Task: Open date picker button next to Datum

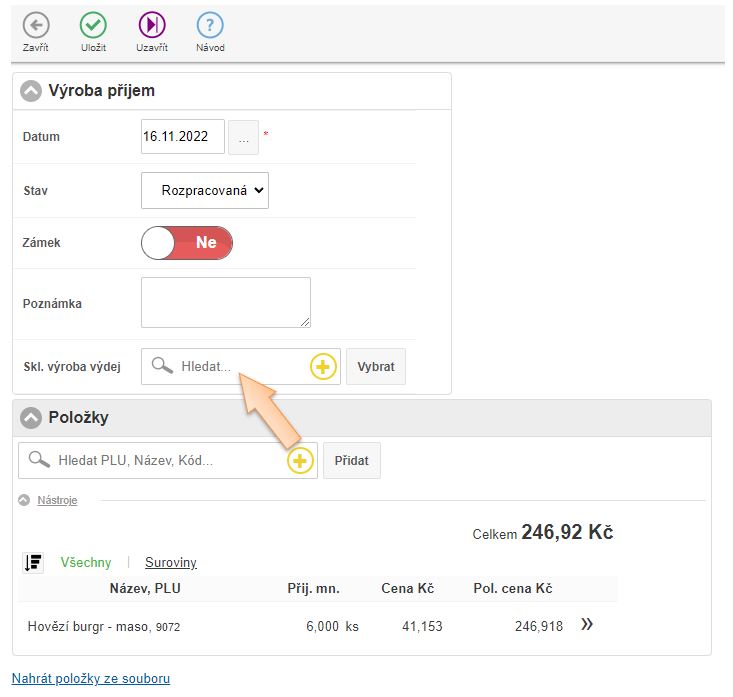Action: click(x=243, y=137)
